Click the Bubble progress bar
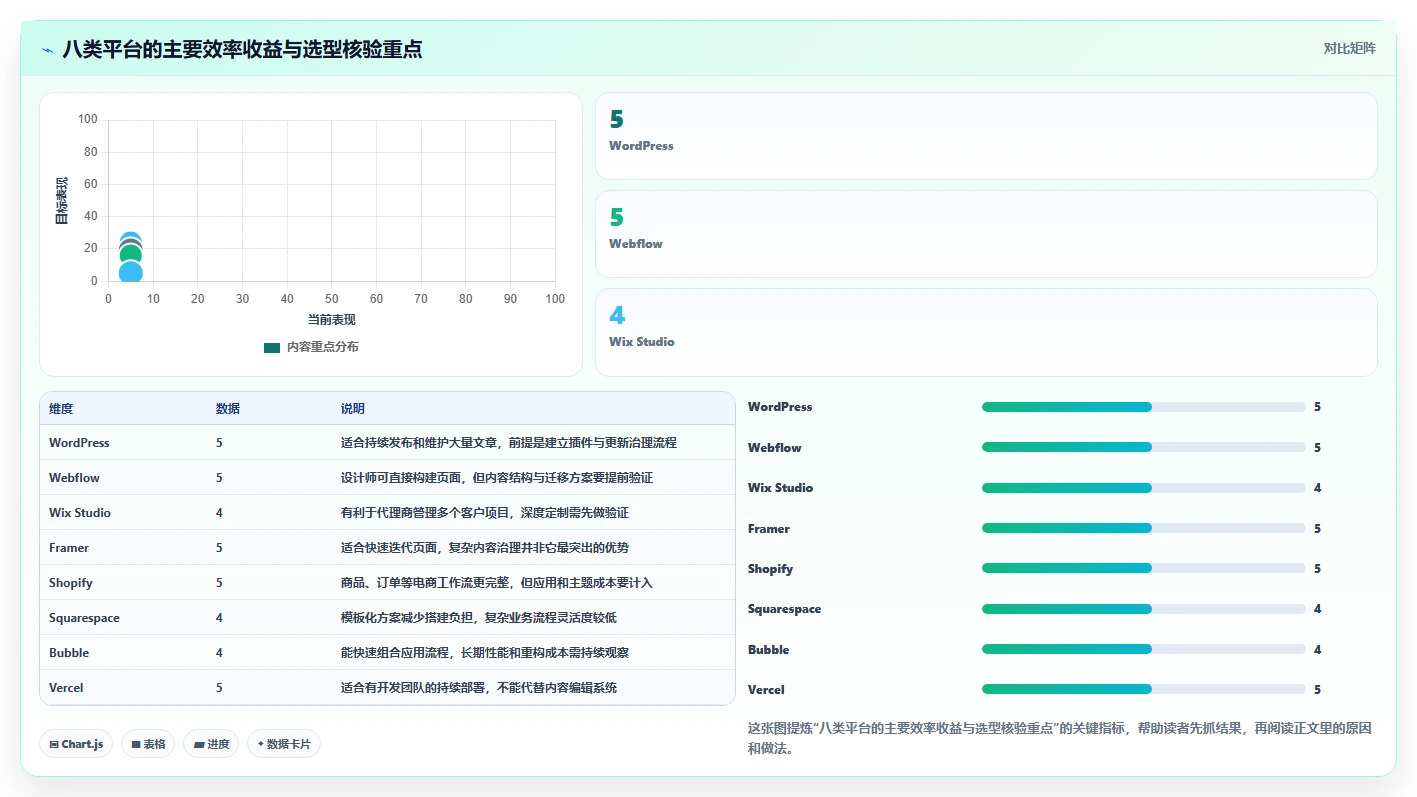The height and width of the screenshot is (797, 1417). coord(1144,649)
